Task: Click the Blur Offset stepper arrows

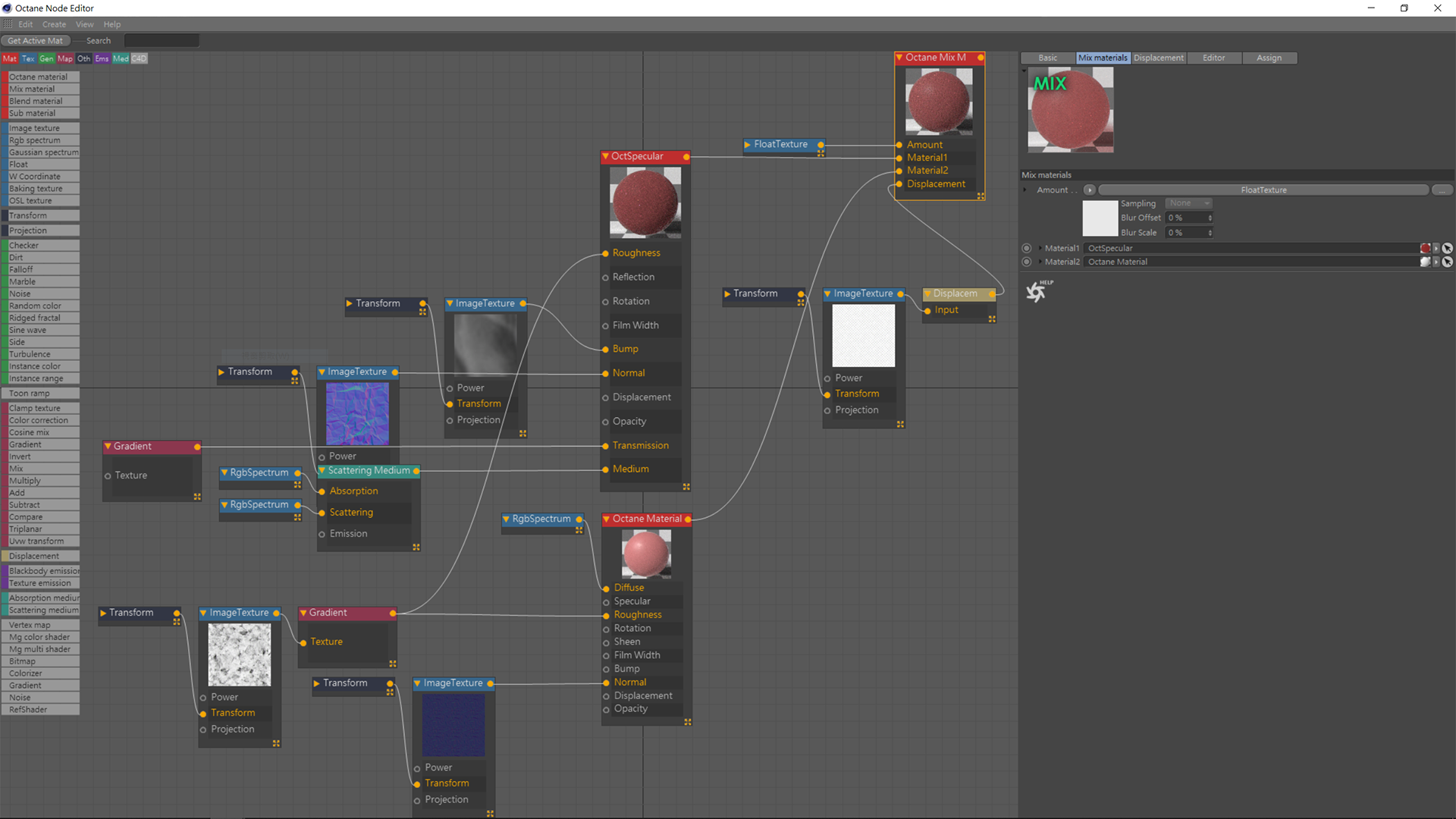Action: tap(1210, 218)
